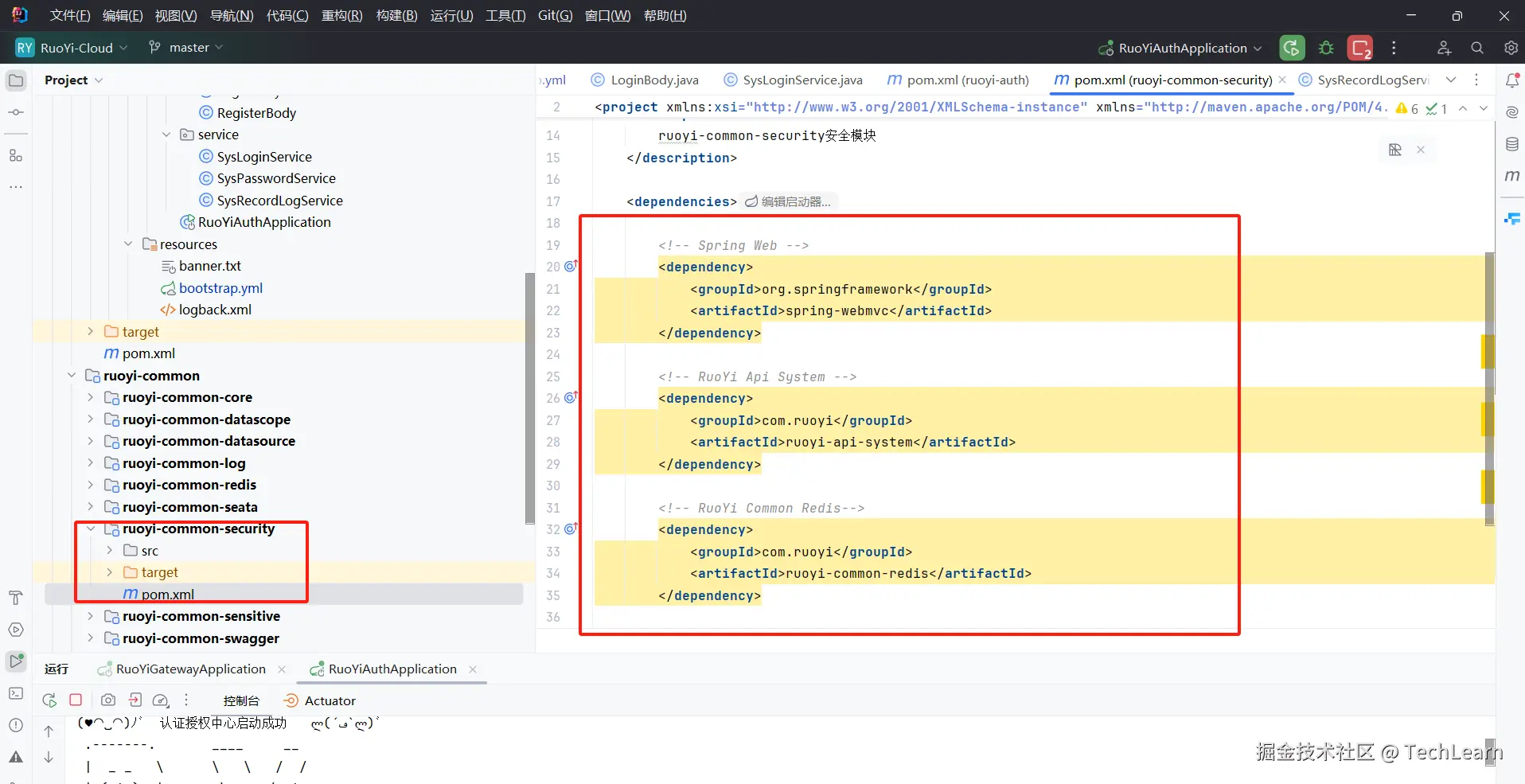
Task: Open the 重构(R) menu
Action: tap(341, 16)
